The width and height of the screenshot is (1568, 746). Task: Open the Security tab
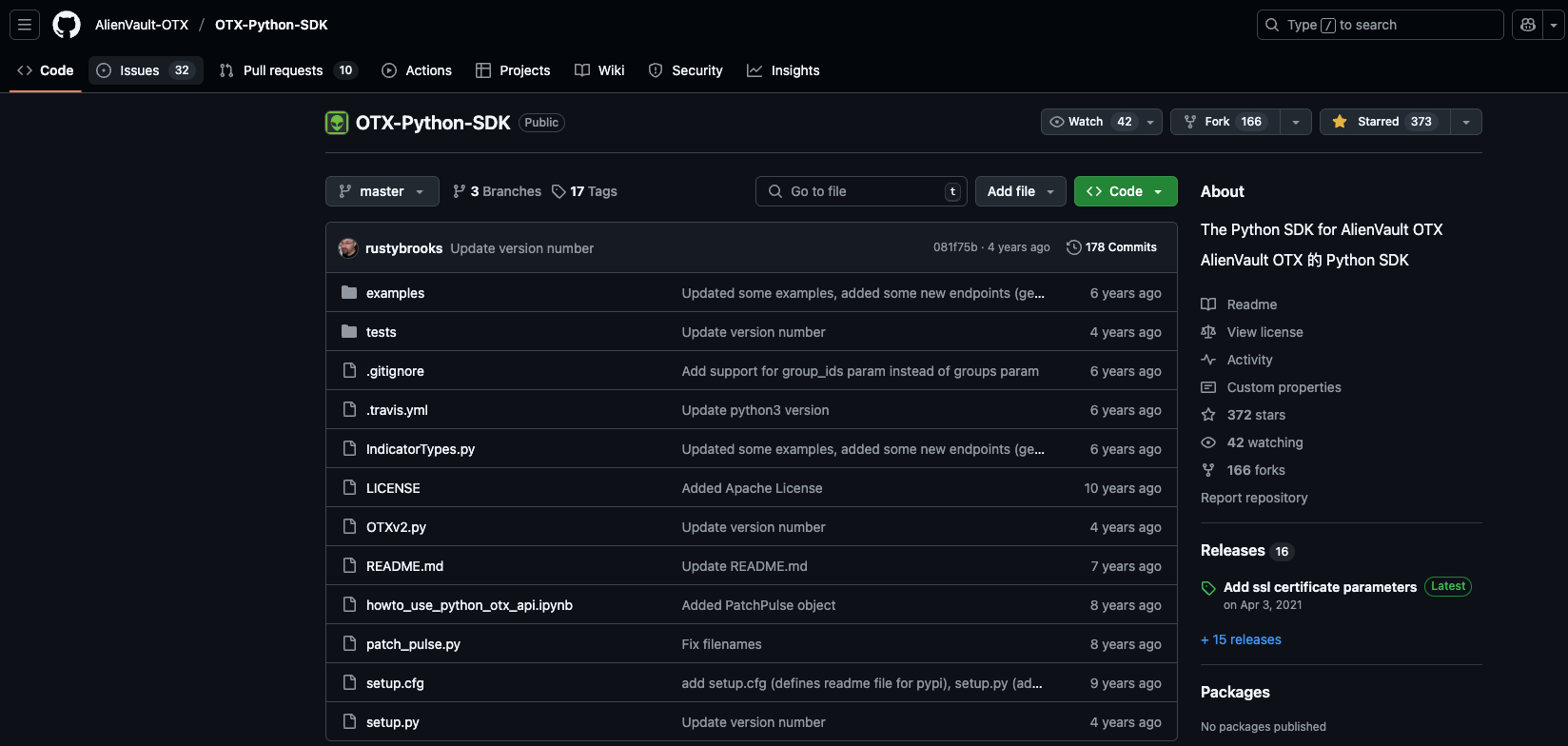[x=685, y=70]
